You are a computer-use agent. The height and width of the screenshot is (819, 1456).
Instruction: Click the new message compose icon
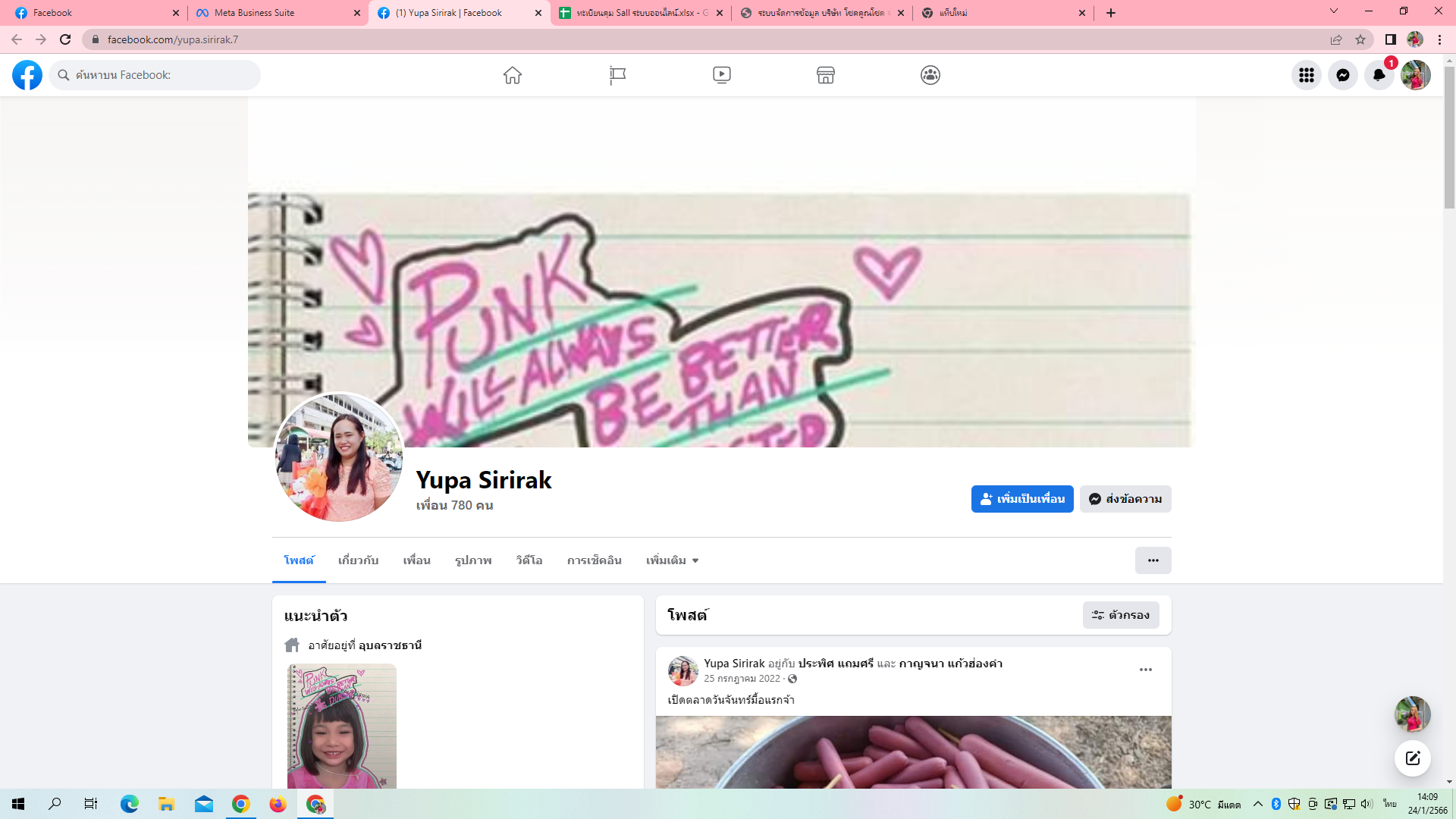1412,758
